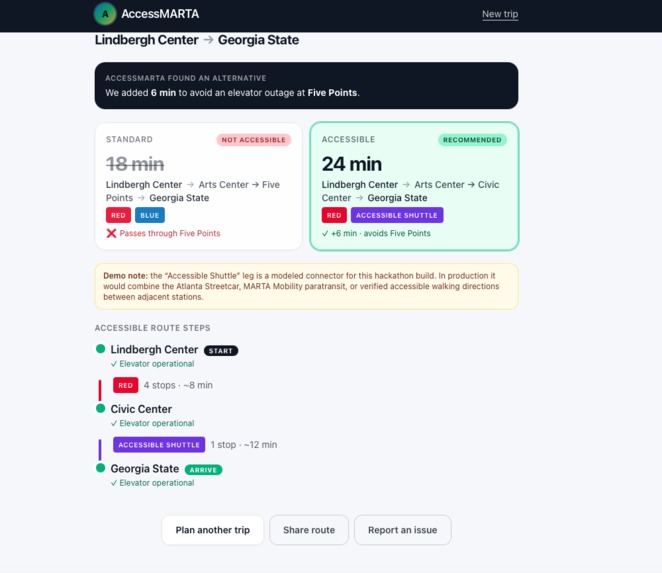The height and width of the screenshot is (573, 662).
Task: Click the Demo note banner
Action: (307, 286)
